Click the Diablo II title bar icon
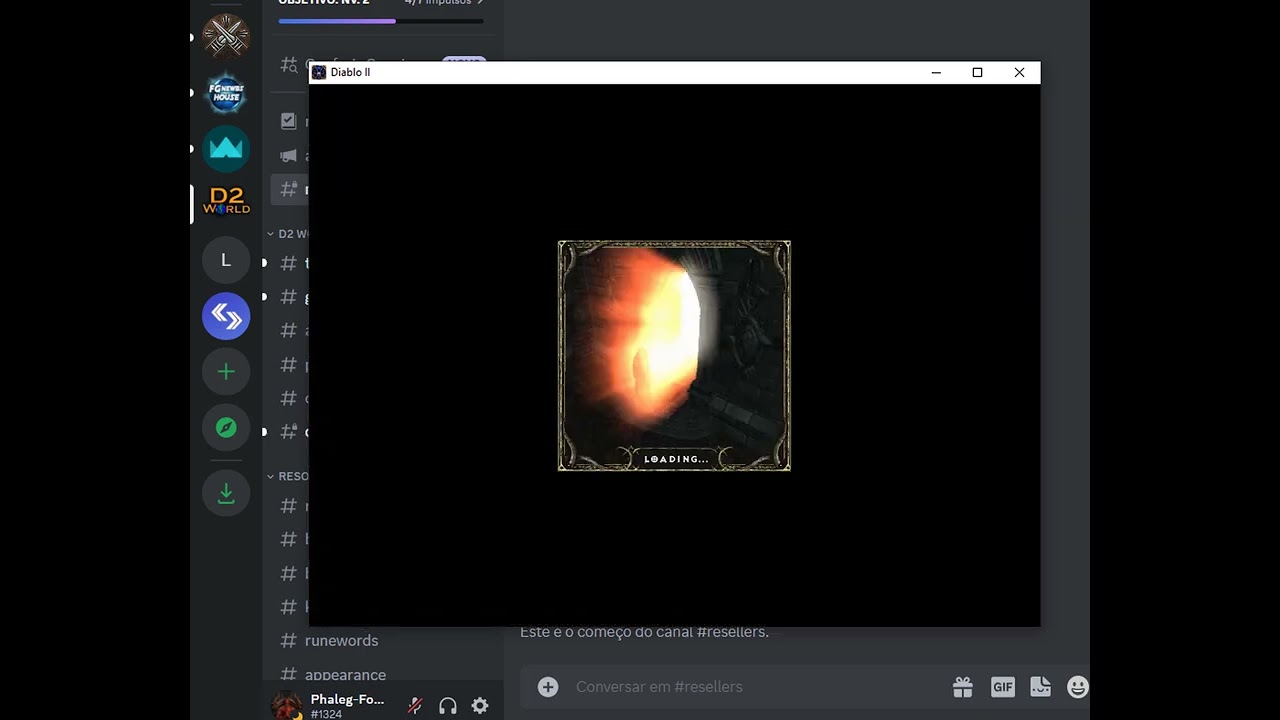Image resolution: width=1280 pixels, height=720 pixels. 319,72
